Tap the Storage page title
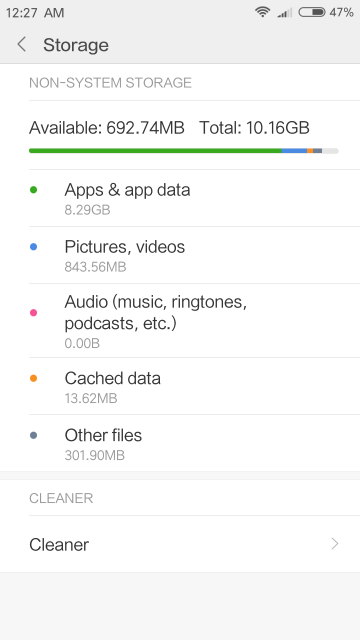The width and height of the screenshot is (360, 640). (x=76, y=45)
